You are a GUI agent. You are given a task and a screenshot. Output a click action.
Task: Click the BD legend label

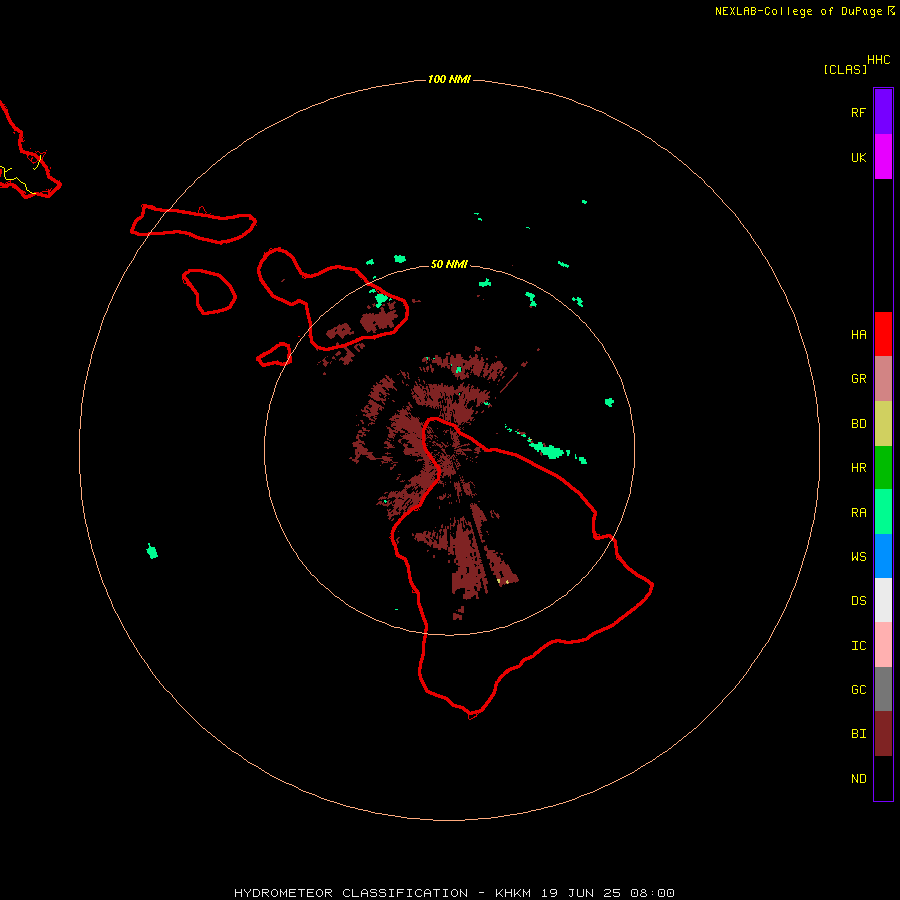click(858, 424)
